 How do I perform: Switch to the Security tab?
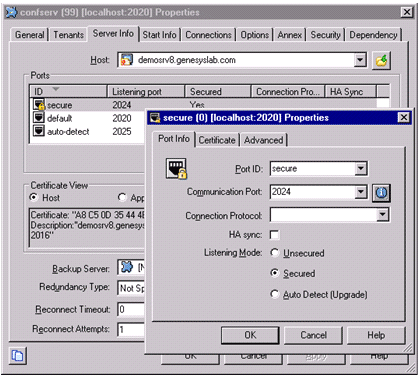326,35
